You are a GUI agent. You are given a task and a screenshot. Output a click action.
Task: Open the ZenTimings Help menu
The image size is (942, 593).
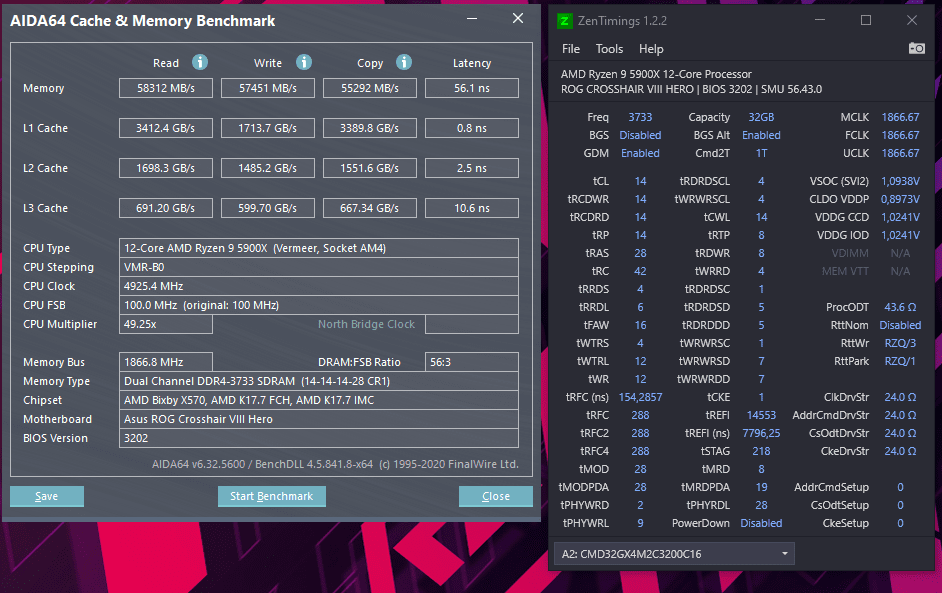[651, 49]
